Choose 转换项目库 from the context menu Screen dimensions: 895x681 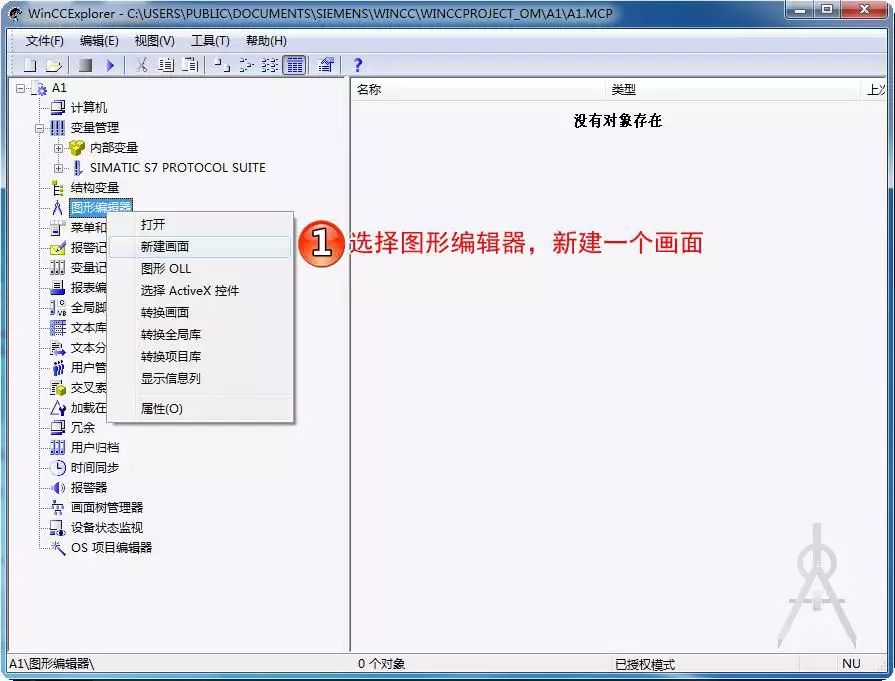point(200,357)
